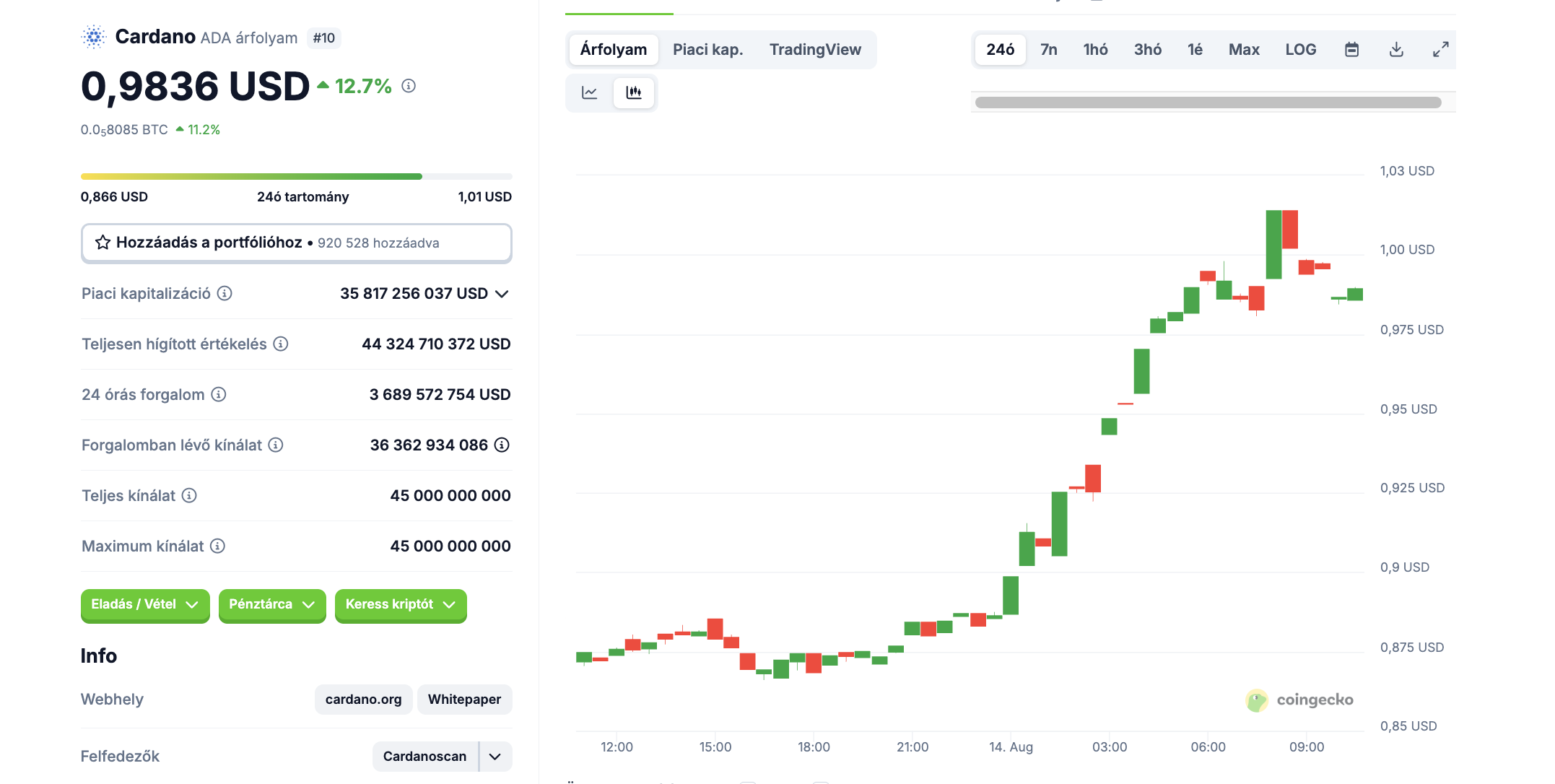Click the chart horizontal scrollbar
This screenshot has width=1555, height=784.
pos(1208,103)
